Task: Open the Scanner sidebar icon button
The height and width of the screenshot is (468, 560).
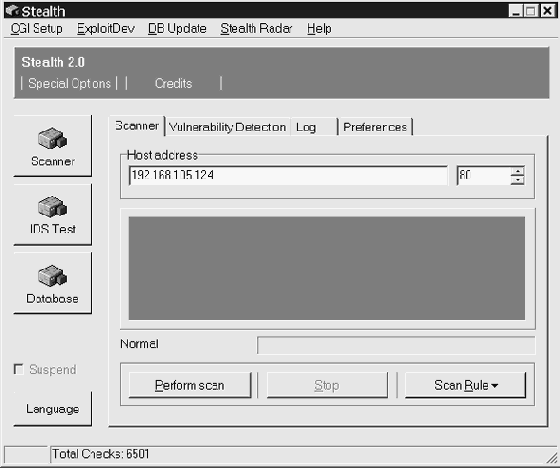Action: (52, 146)
